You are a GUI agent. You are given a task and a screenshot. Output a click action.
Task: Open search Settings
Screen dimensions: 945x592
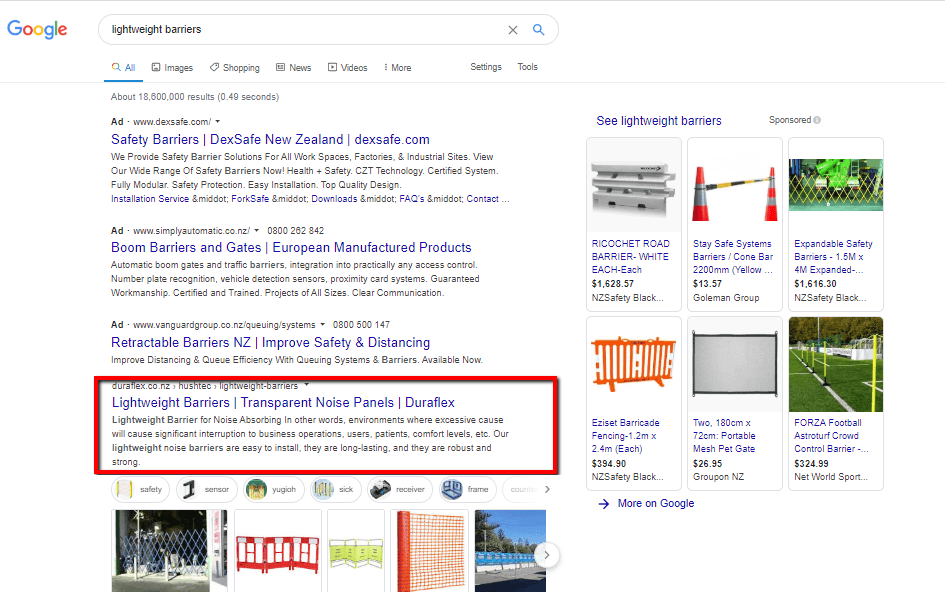point(486,67)
